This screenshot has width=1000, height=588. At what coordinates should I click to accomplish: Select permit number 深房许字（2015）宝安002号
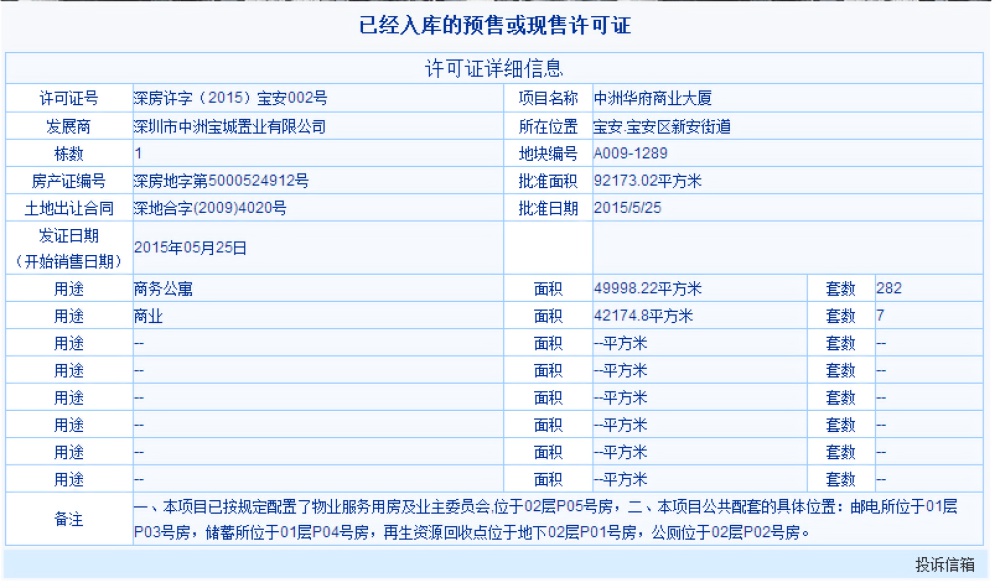coord(230,98)
